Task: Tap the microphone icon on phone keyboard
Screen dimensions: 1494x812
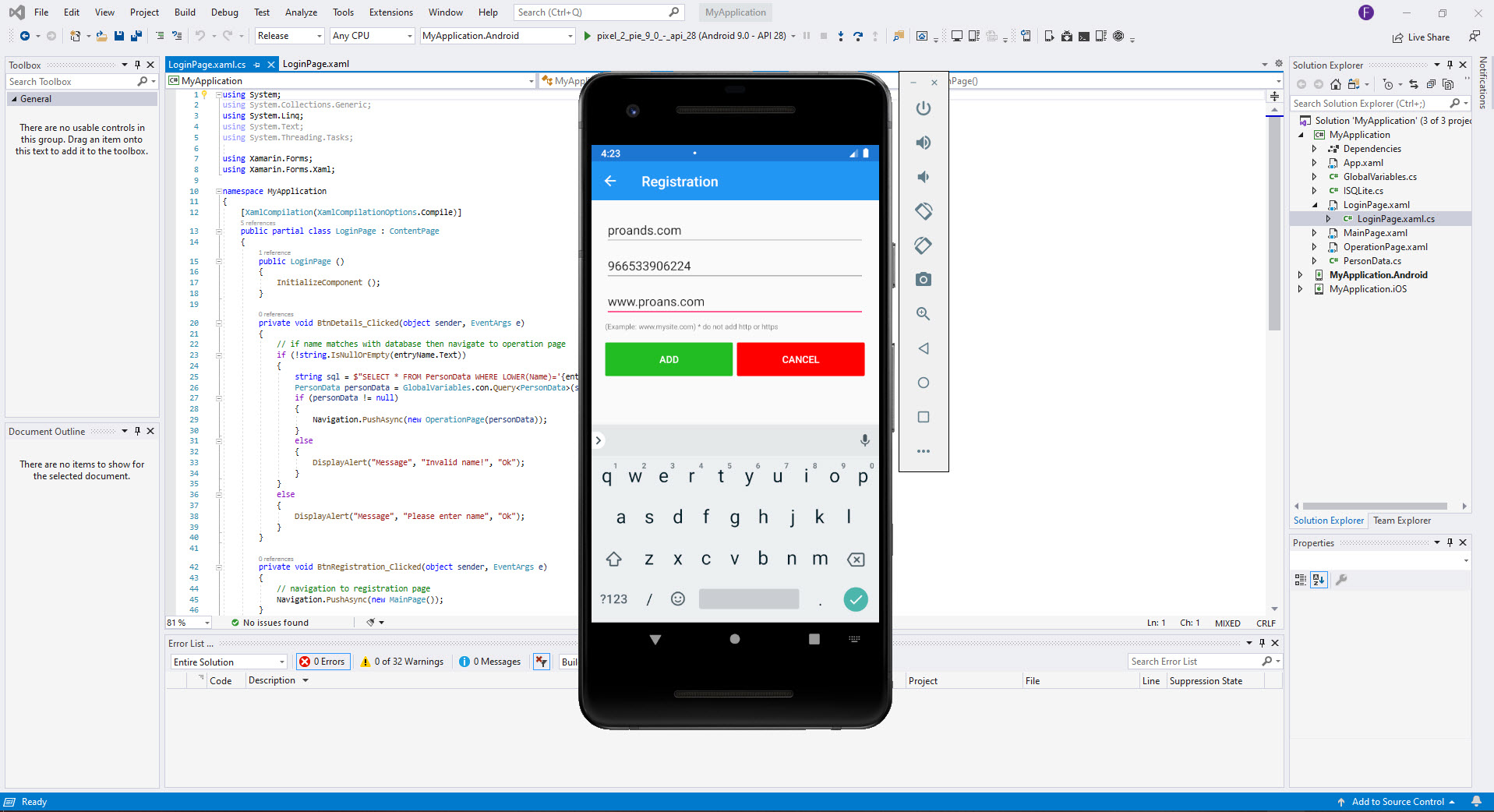Action: 864,440
